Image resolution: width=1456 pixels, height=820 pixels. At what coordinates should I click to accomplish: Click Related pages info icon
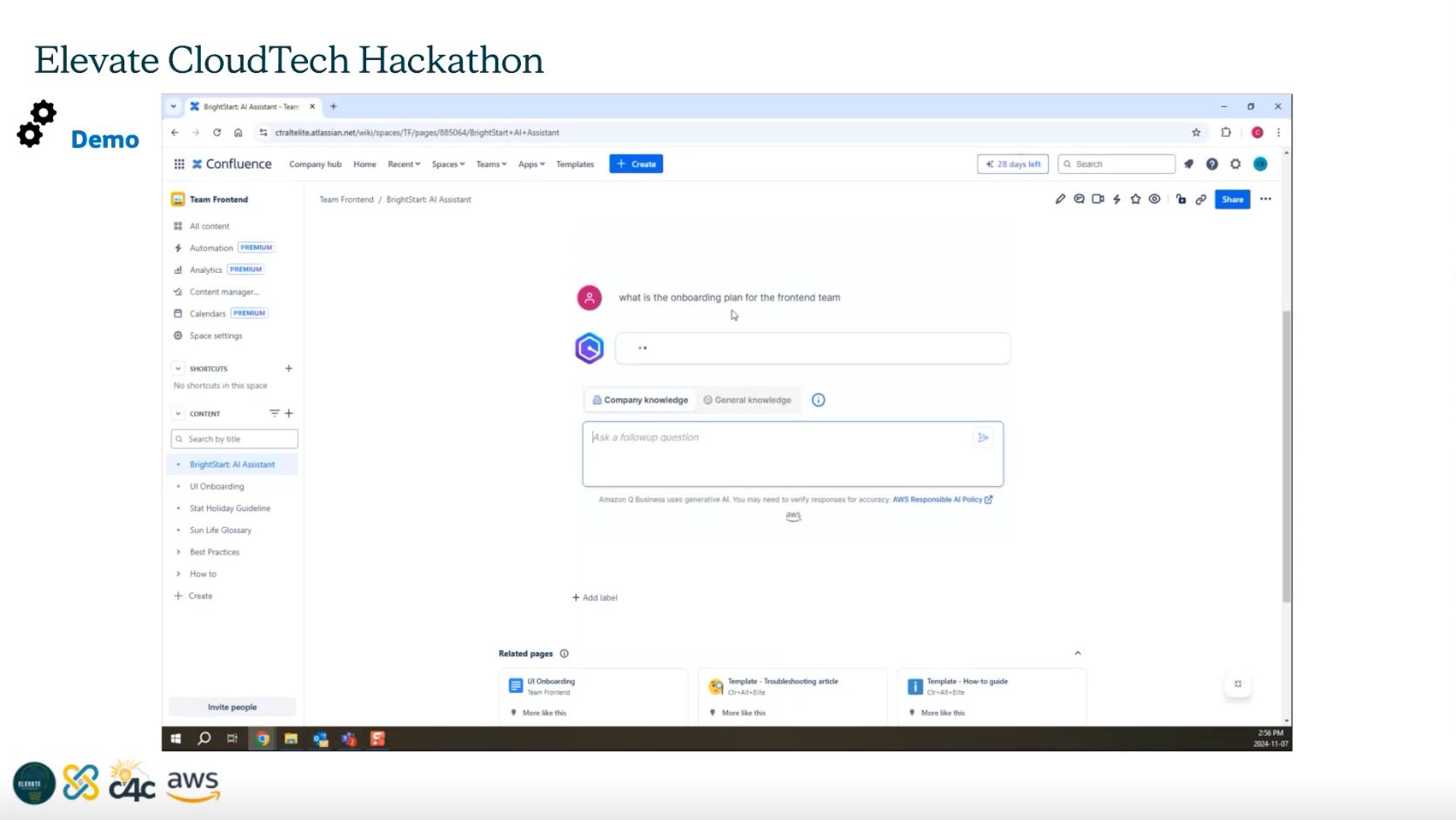[x=564, y=653]
